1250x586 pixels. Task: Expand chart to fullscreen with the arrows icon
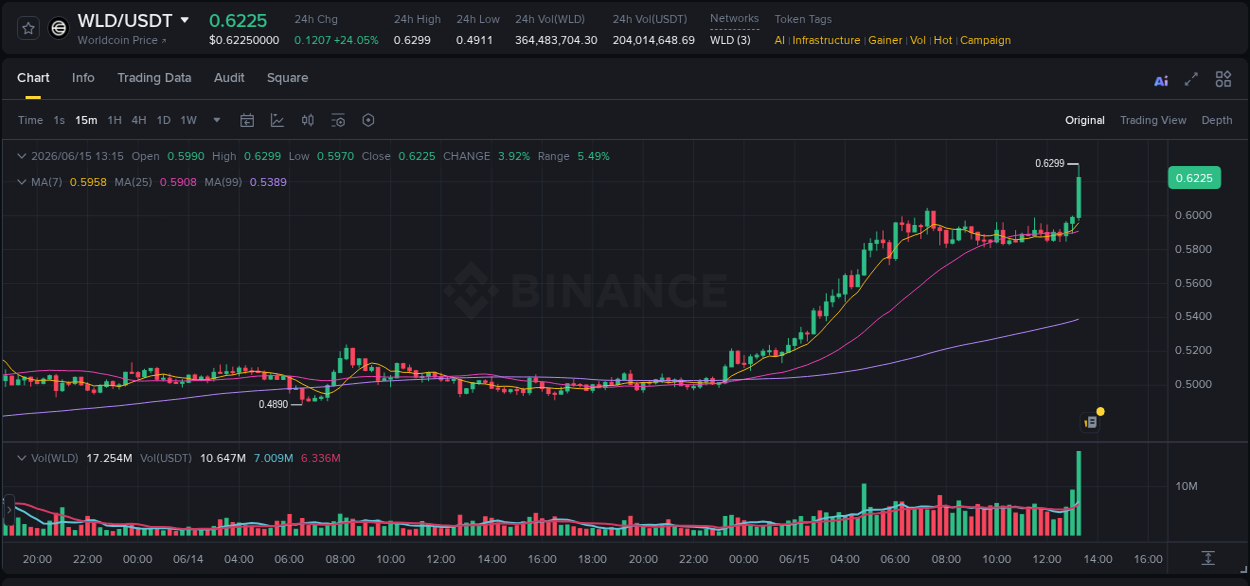coord(1191,79)
